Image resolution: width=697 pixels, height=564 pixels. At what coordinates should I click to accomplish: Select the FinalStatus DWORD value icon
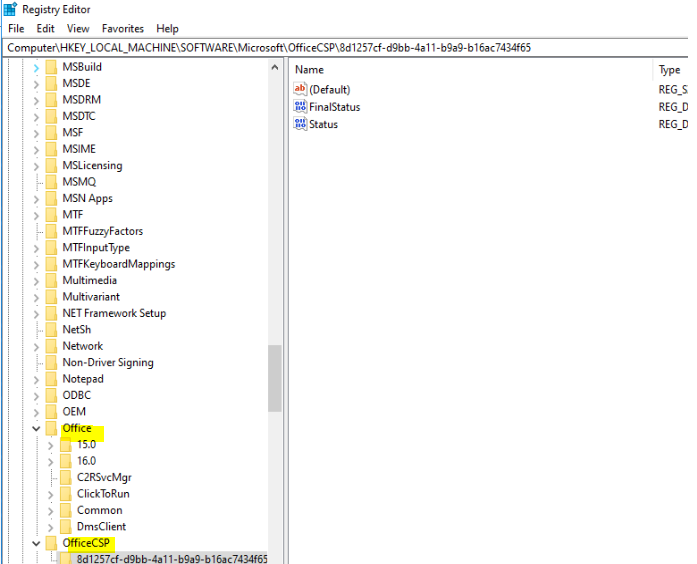tap(300, 107)
